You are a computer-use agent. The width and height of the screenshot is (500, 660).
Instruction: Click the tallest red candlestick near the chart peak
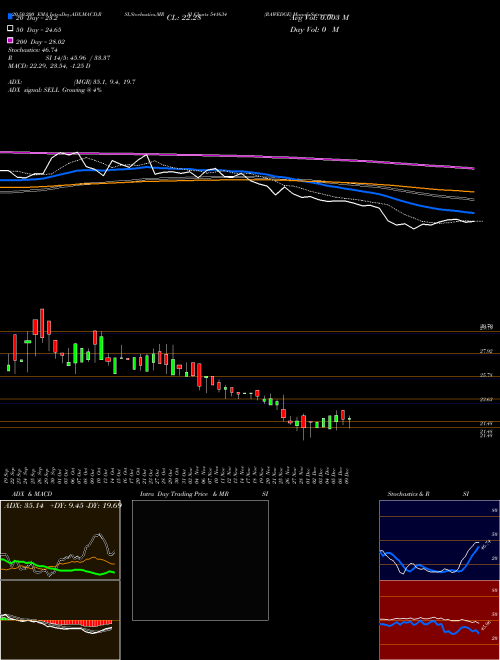[x=42, y=323]
